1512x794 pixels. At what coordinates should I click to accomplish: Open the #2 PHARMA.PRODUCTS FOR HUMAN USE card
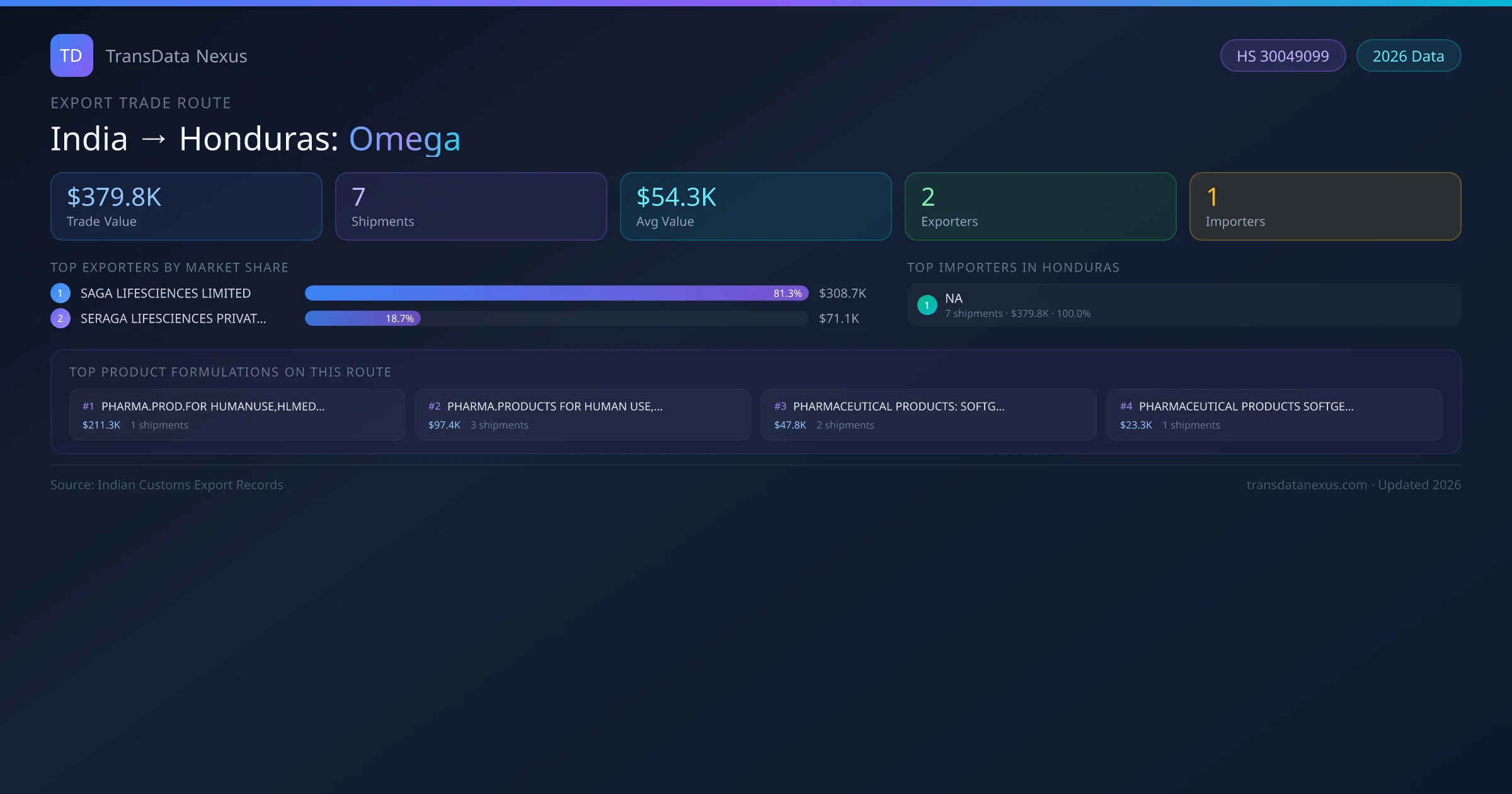point(583,415)
